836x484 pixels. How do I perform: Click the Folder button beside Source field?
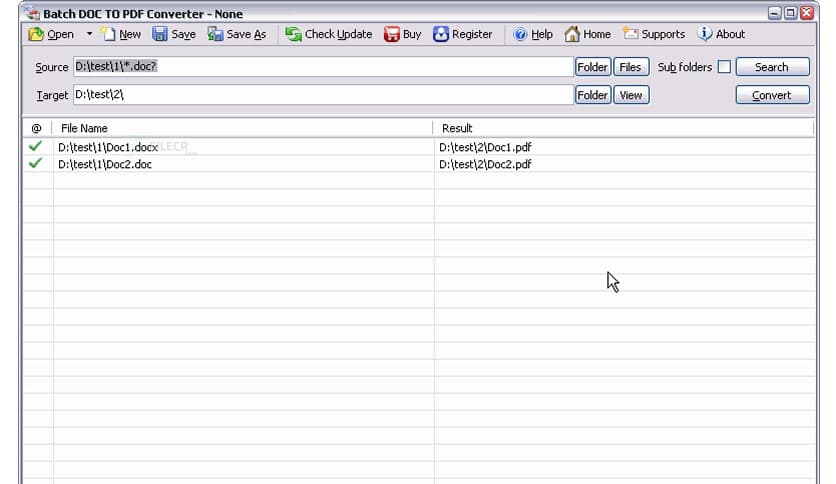(x=593, y=67)
